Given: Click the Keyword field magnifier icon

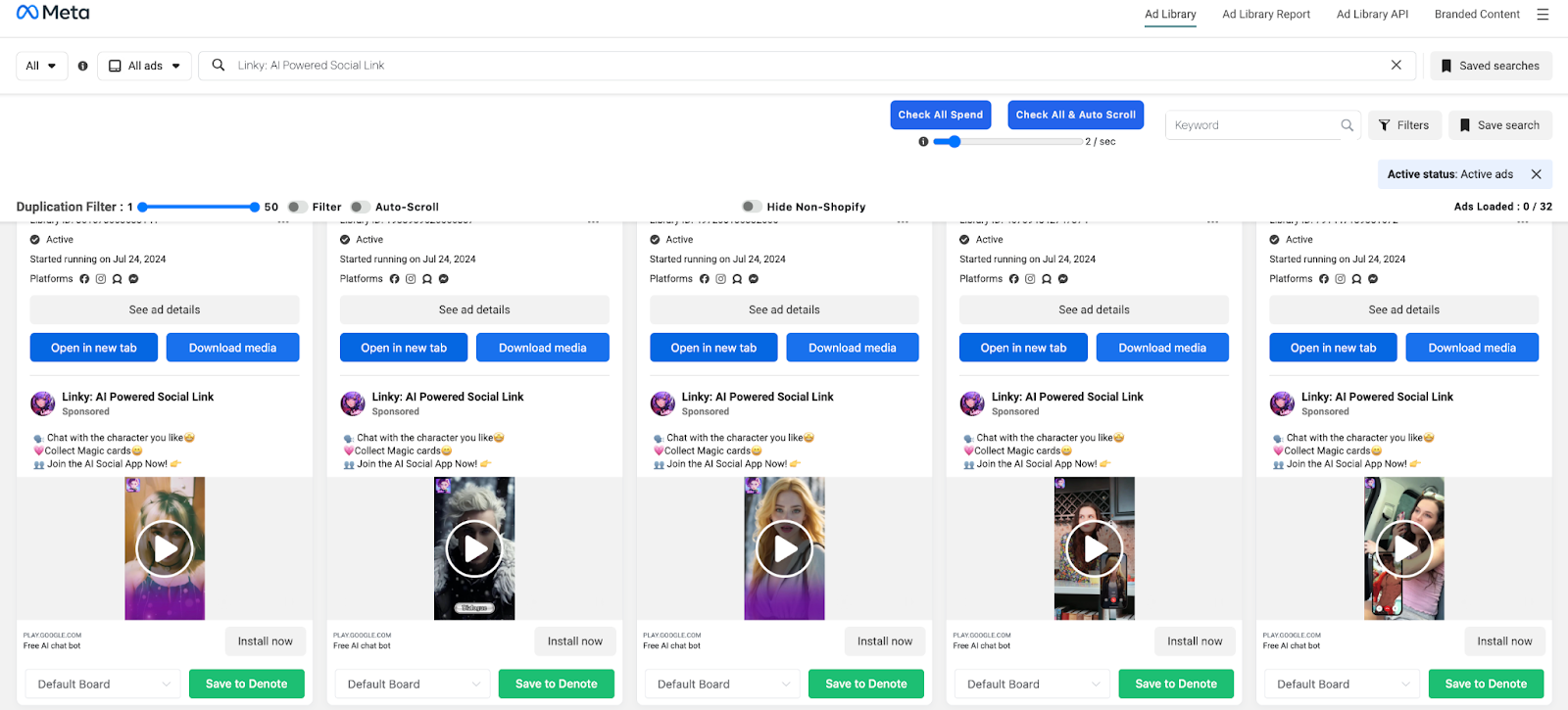Looking at the screenshot, I should tap(1347, 125).
